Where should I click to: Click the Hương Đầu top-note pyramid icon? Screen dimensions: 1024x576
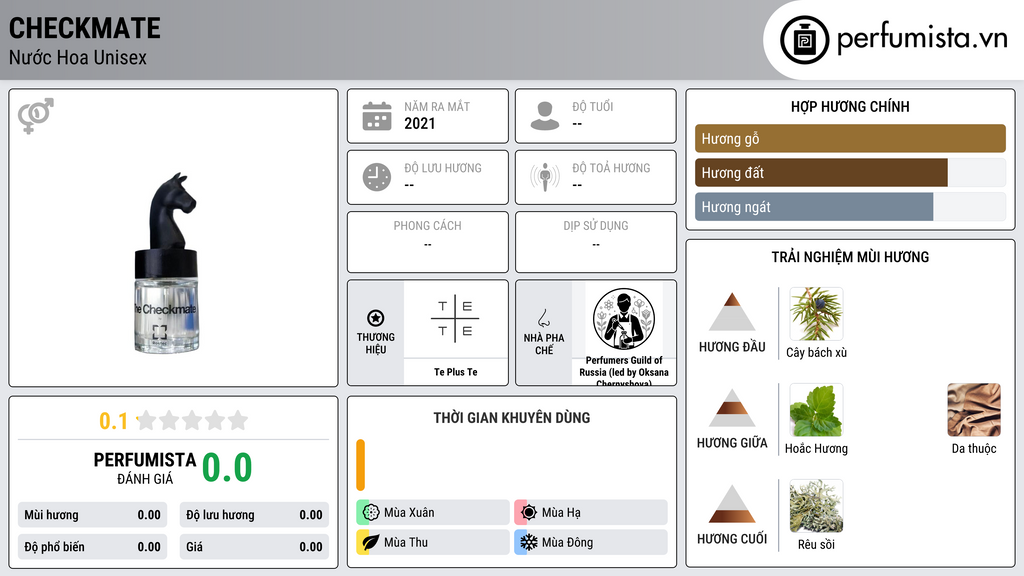point(732,312)
